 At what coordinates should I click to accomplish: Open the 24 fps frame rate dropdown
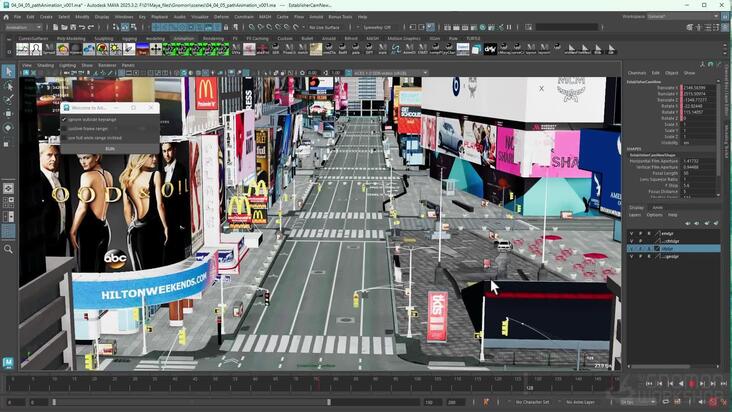point(638,402)
